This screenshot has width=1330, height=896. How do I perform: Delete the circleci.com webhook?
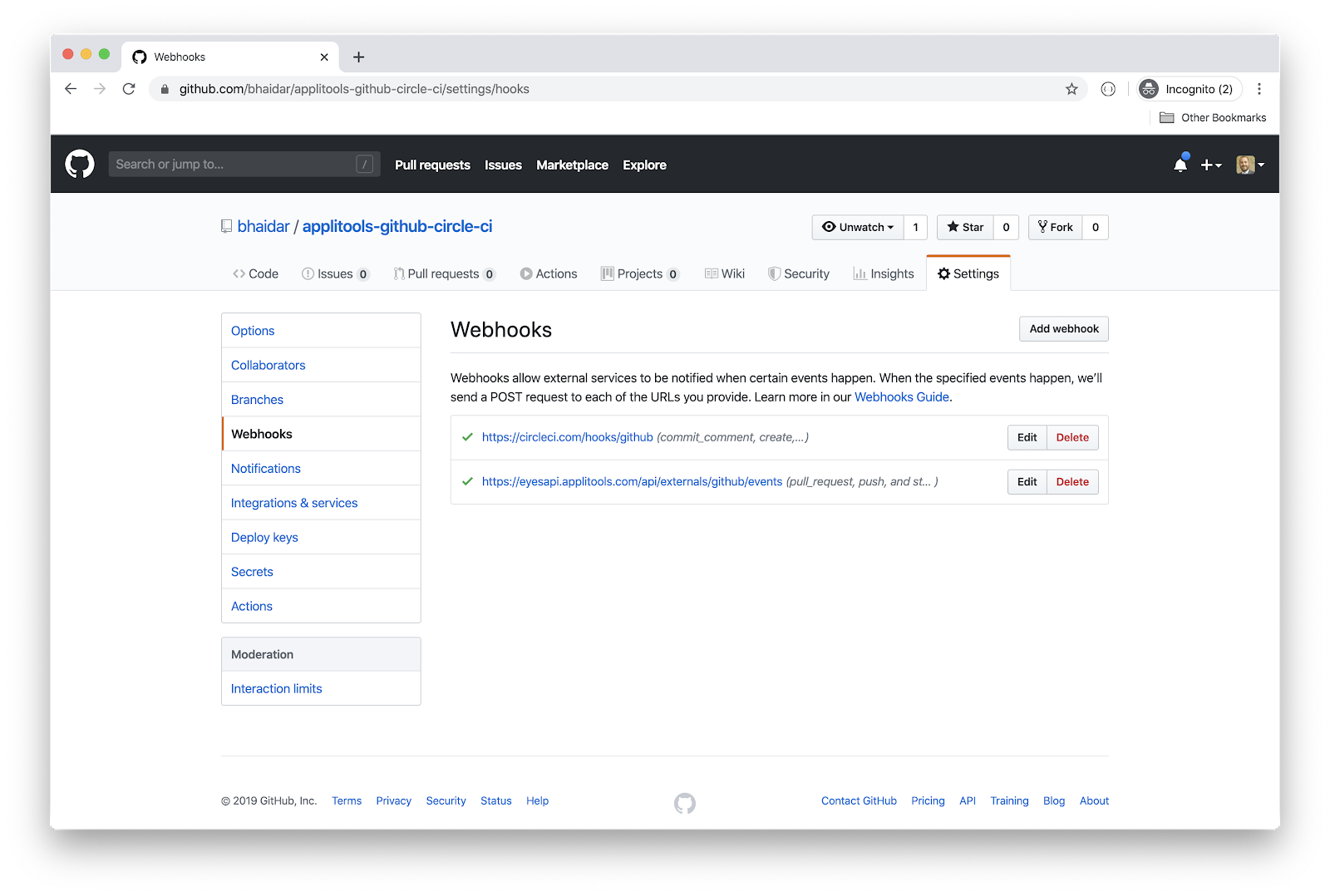[x=1072, y=438]
